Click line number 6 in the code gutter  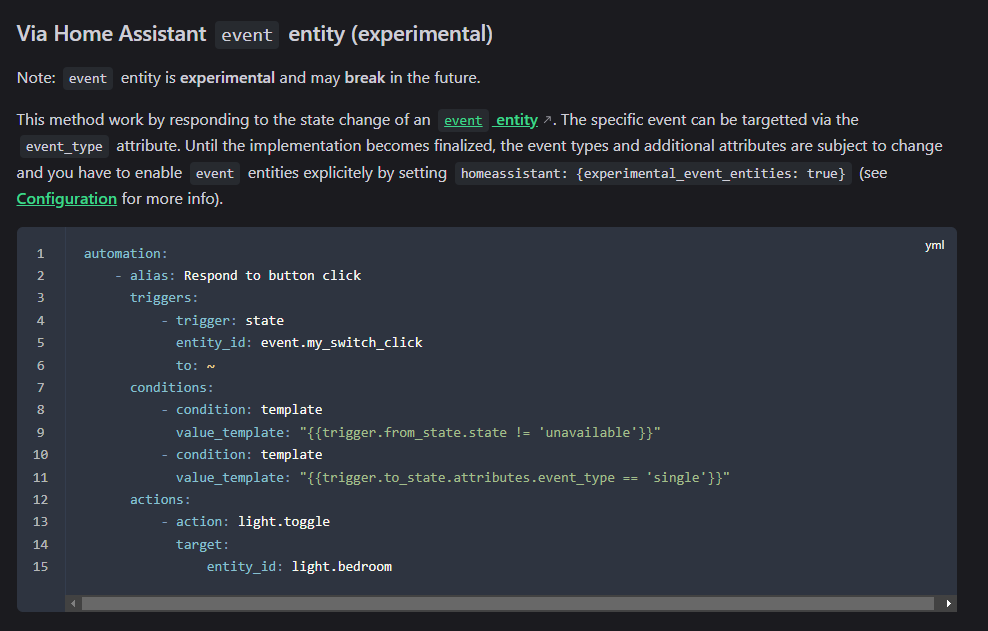(40, 366)
